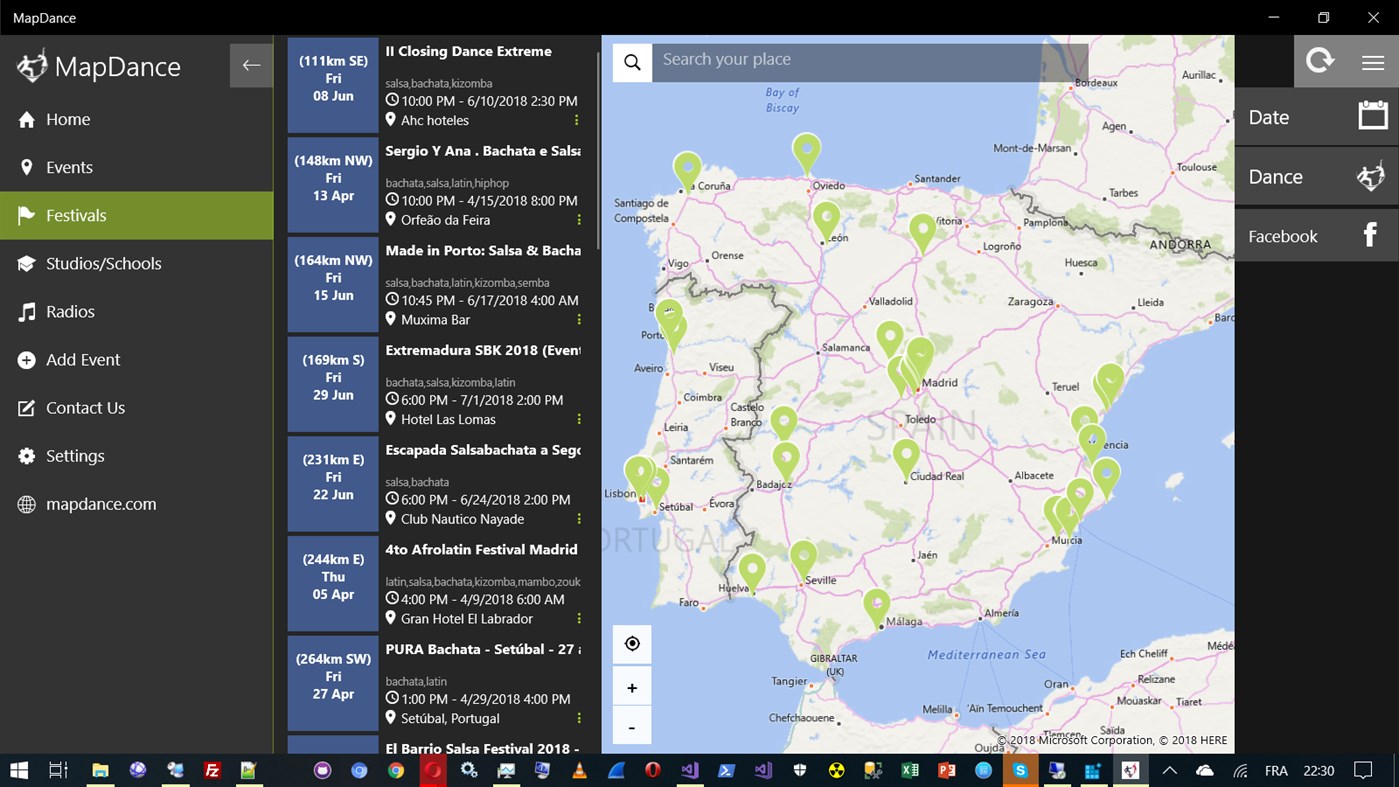
Task: Zoom out on the map
Action: tap(632, 727)
